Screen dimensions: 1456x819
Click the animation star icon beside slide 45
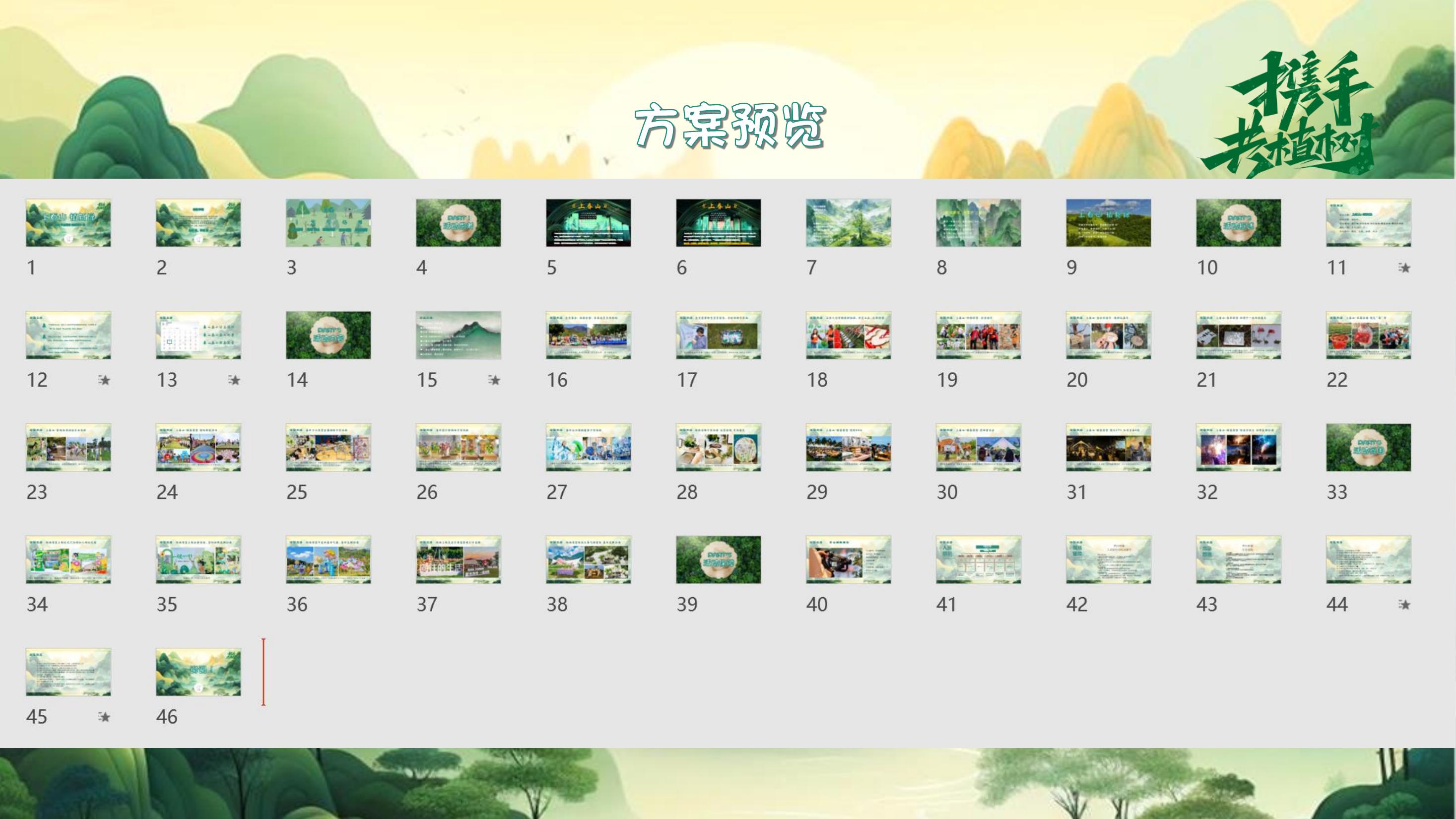click(x=104, y=717)
